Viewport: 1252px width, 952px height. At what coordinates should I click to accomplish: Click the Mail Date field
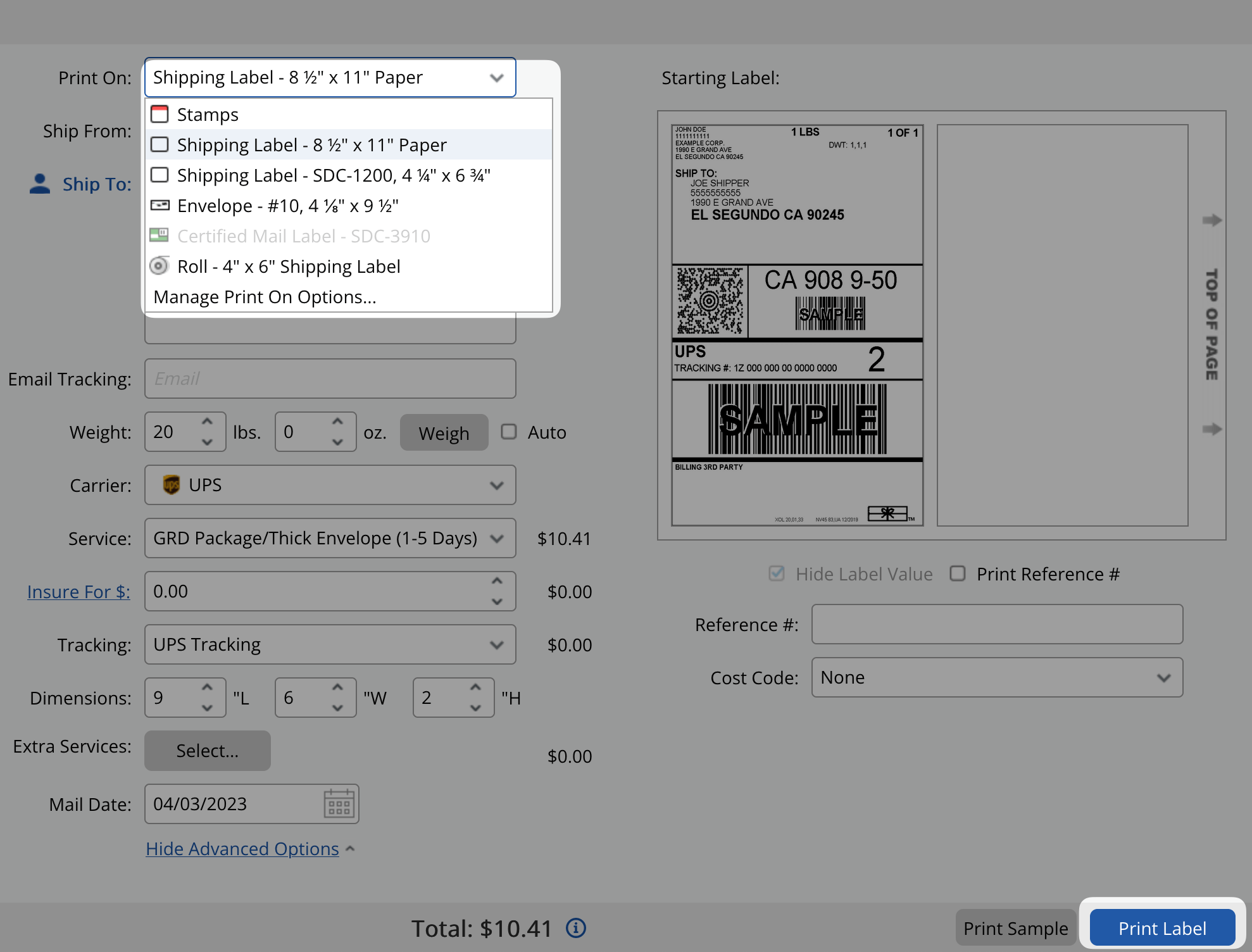pyautogui.click(x=252, y=804)
